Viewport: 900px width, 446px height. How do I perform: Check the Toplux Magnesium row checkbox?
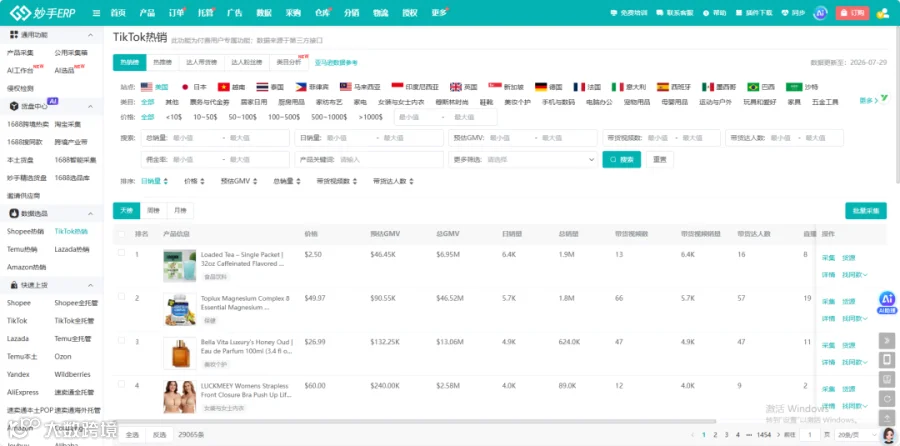[121, 296]
